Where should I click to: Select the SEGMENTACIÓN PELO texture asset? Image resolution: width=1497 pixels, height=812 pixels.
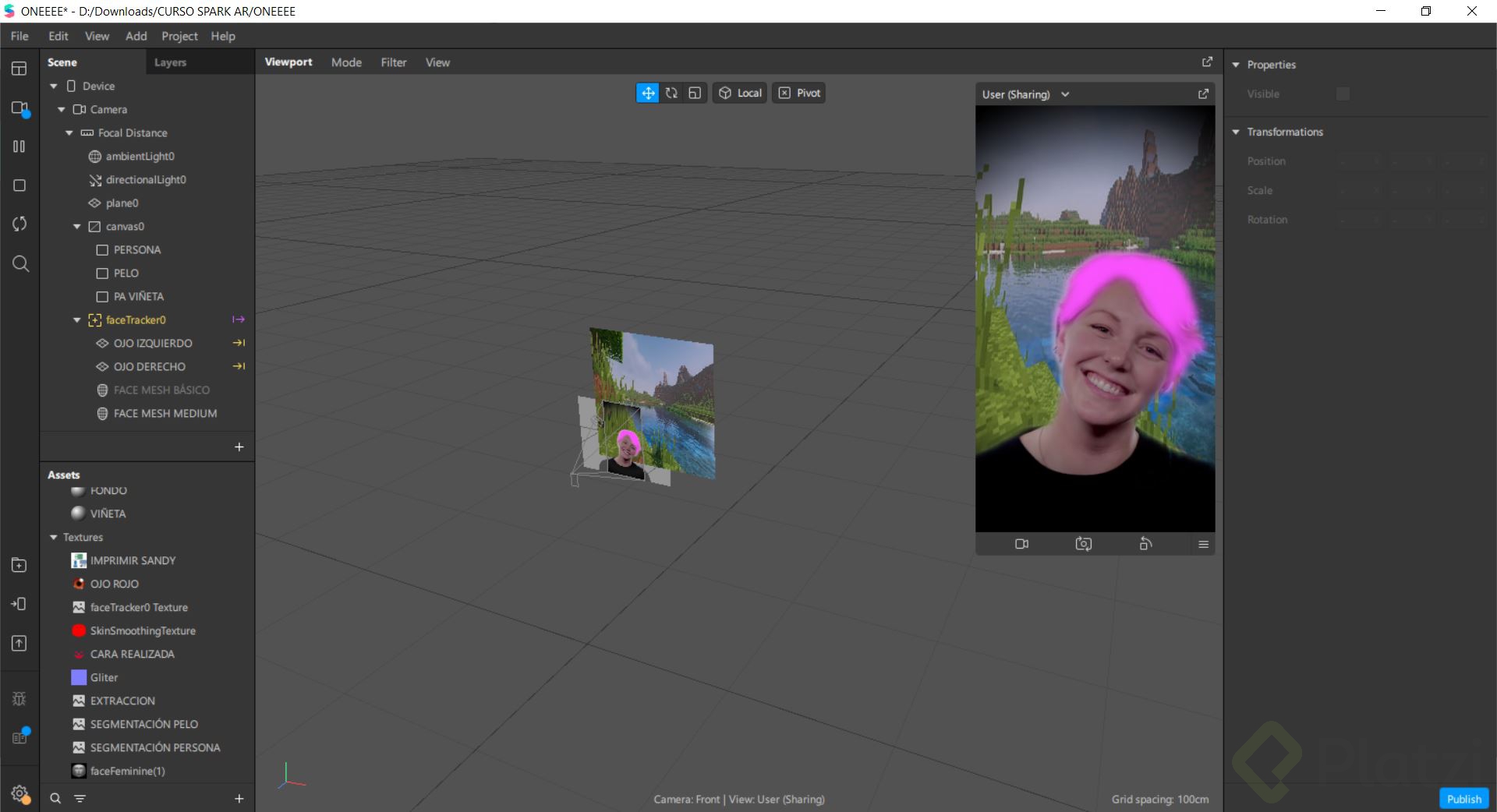point(143,724)
